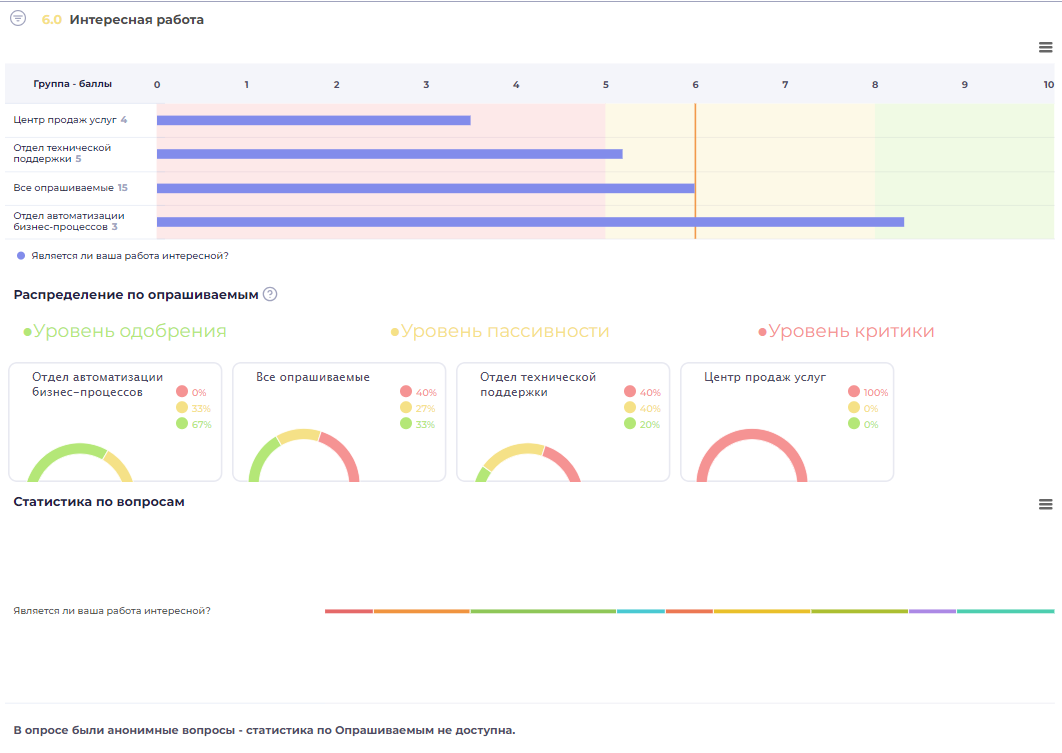Click the purple segment of the question statistics bar
The image size is (1062, 753).
(932, 611)
